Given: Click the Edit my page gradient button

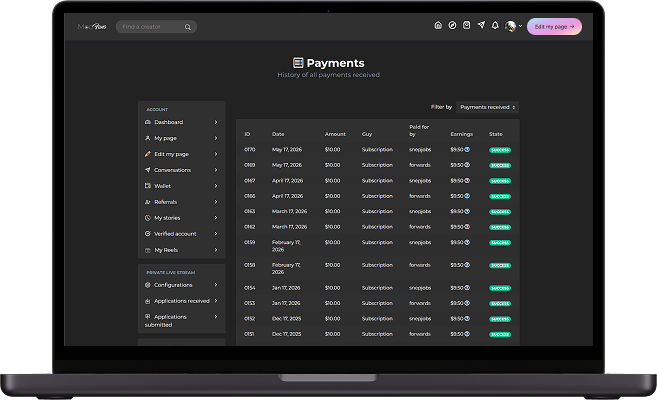Looking at the screenshot, I should tap(554, 26).
